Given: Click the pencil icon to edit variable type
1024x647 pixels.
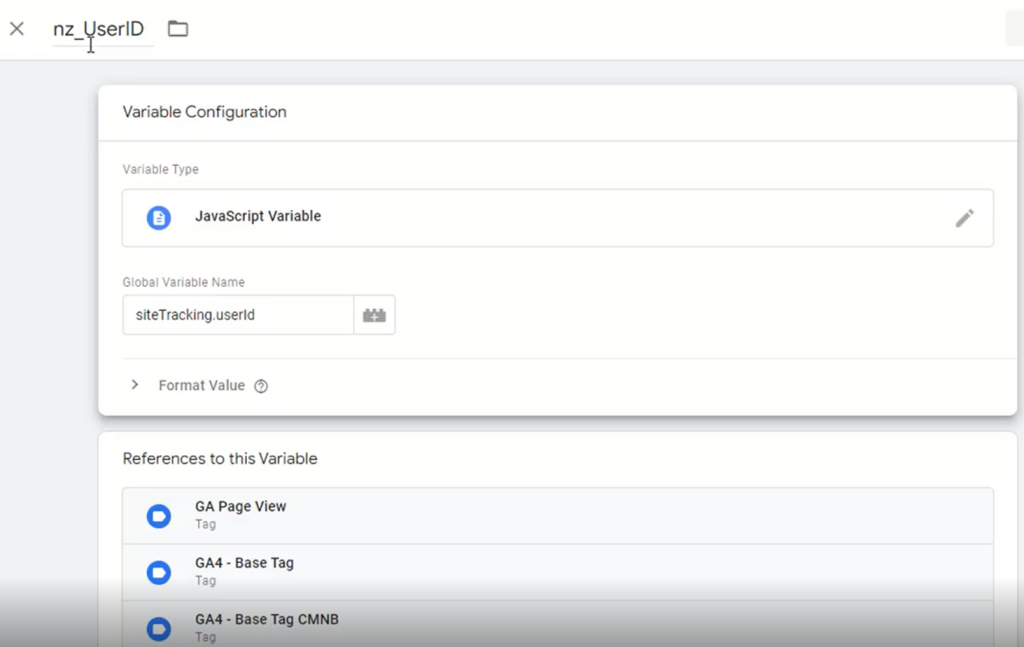Looking at the screenshot, I should tap(965, 217).
